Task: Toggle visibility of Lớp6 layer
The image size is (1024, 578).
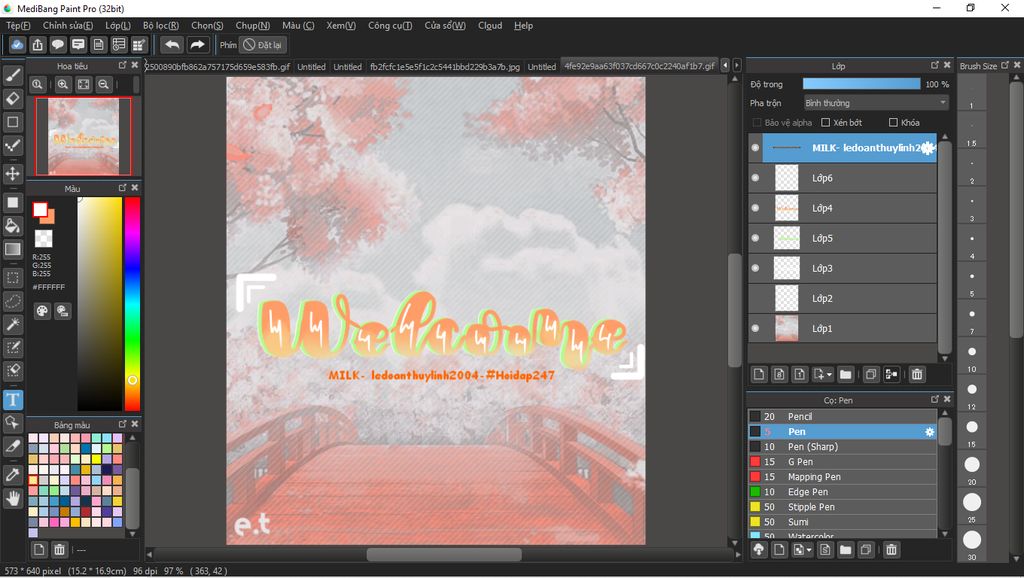Action: [x=756, y=178]
